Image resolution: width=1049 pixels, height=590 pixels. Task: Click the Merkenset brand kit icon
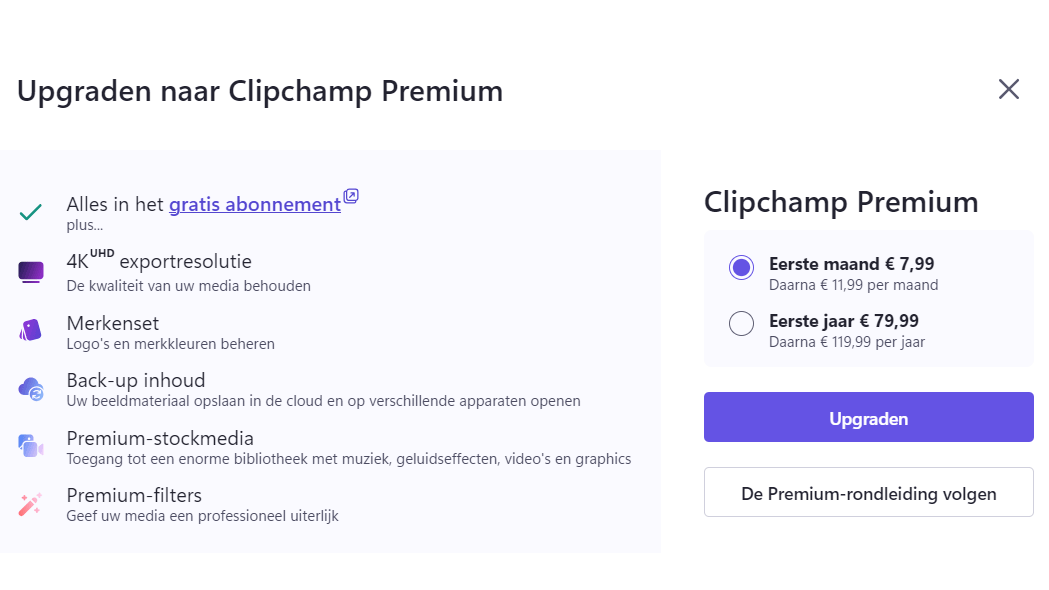31,330
